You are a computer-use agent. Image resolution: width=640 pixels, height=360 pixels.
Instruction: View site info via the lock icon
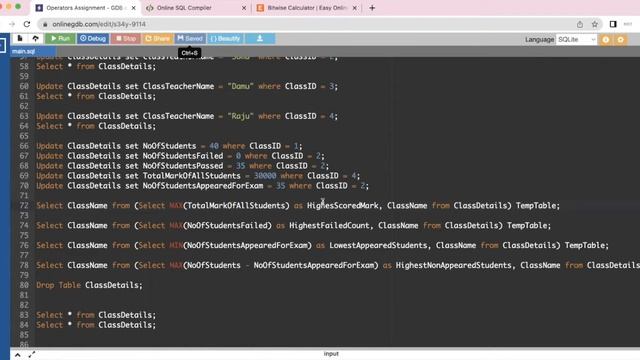45,24
